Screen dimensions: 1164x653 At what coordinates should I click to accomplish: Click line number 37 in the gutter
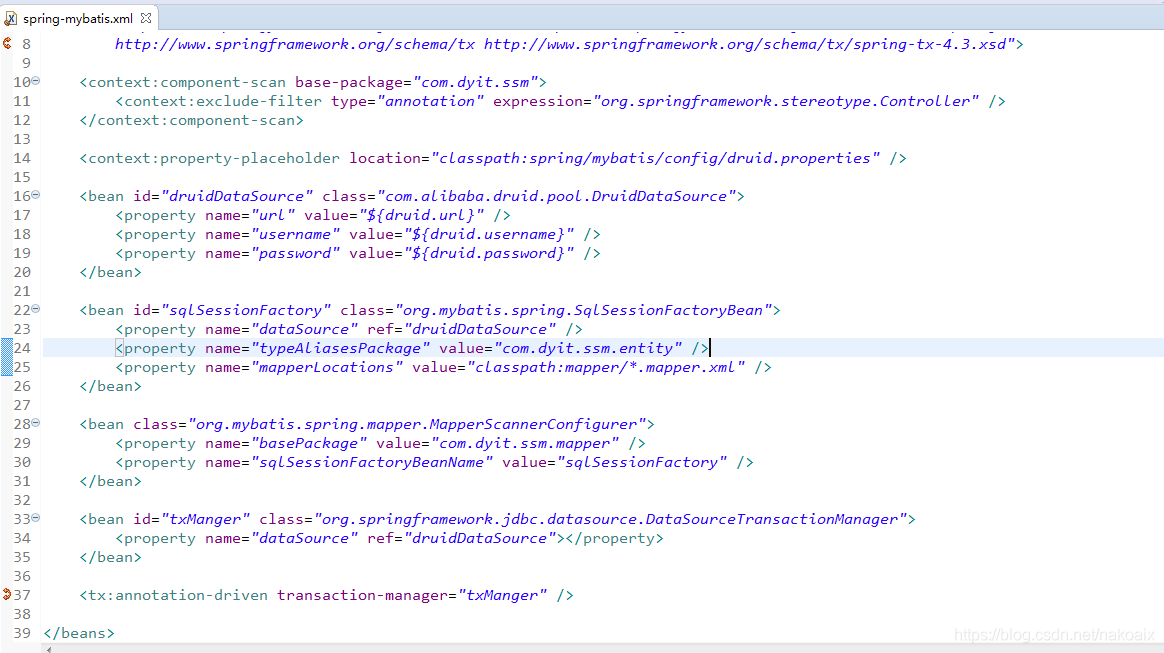[22, 595]
